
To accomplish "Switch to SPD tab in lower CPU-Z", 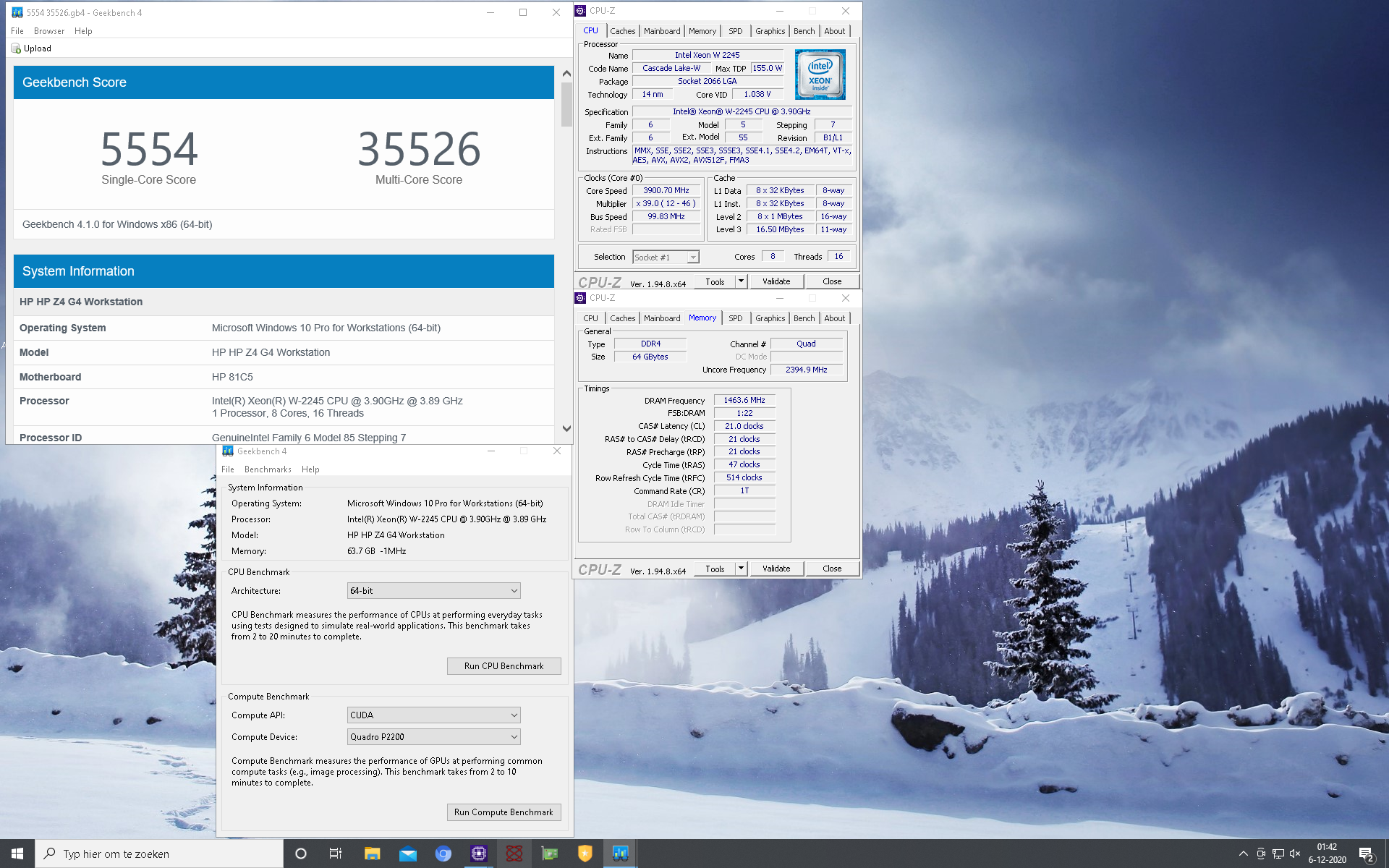I will click(x=736, y=318).
